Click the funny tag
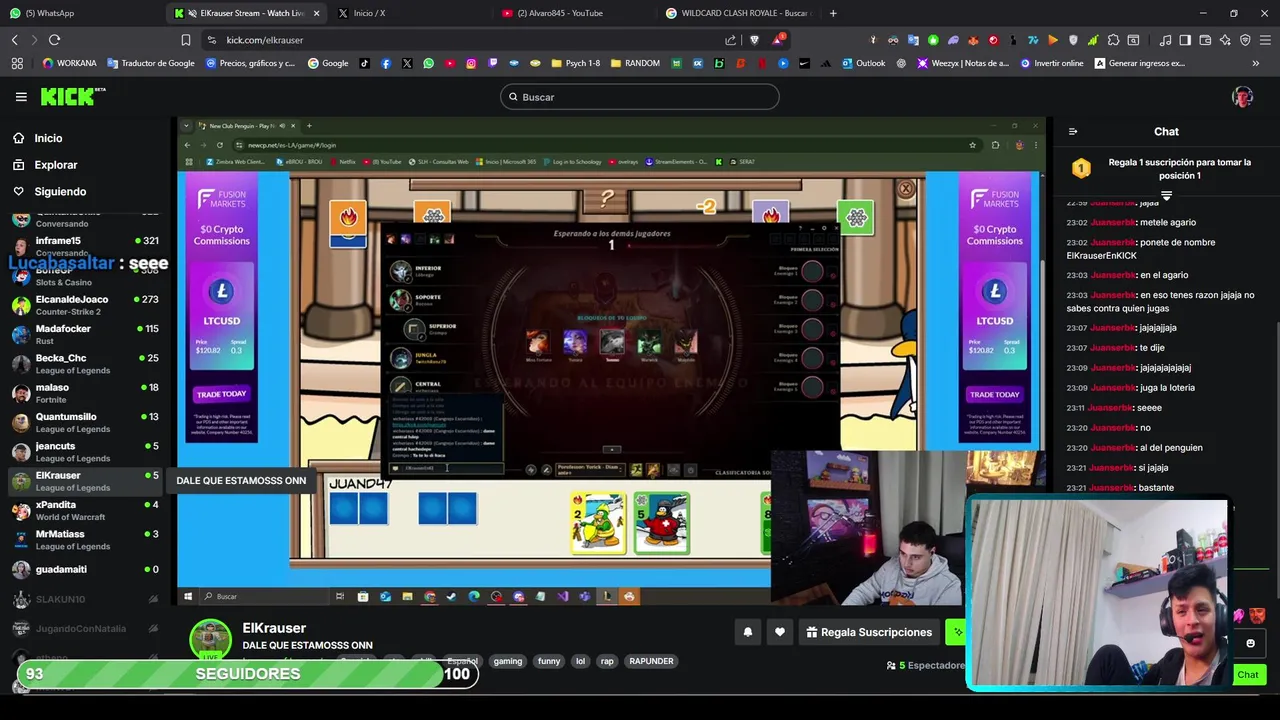 tap(549, 661)
